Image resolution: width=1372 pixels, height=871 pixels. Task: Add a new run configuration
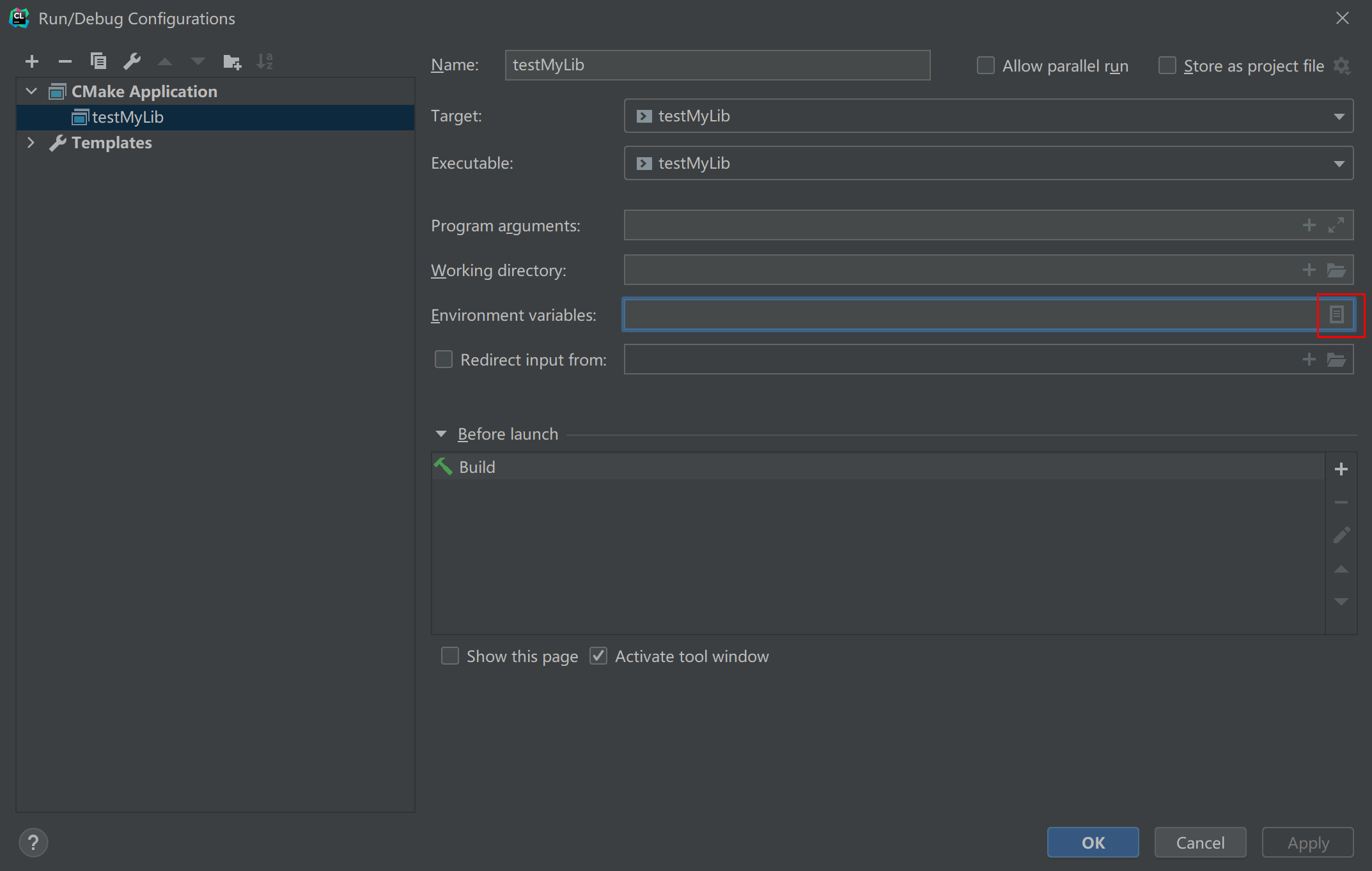coord(32,61)
